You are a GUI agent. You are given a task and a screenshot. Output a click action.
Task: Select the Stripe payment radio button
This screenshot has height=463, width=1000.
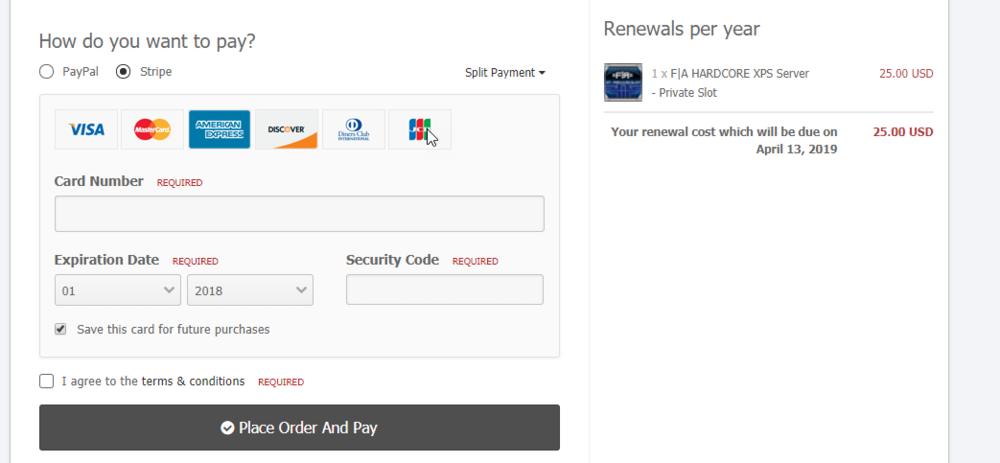tap(123, 71)
